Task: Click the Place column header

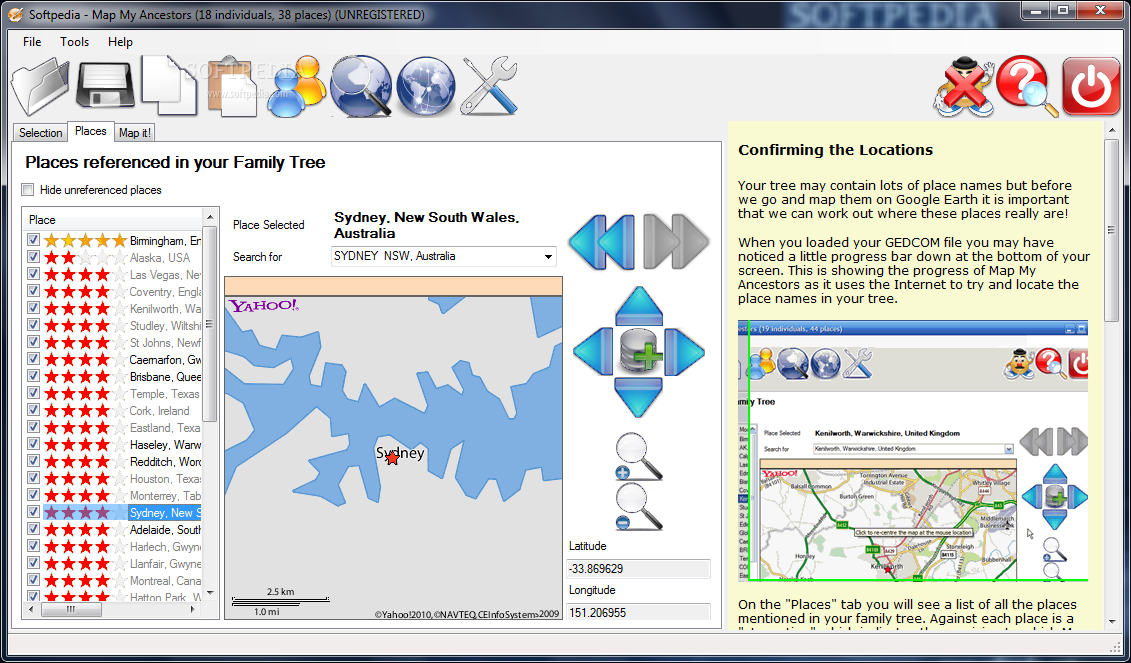Action: [x=113, y=220]
